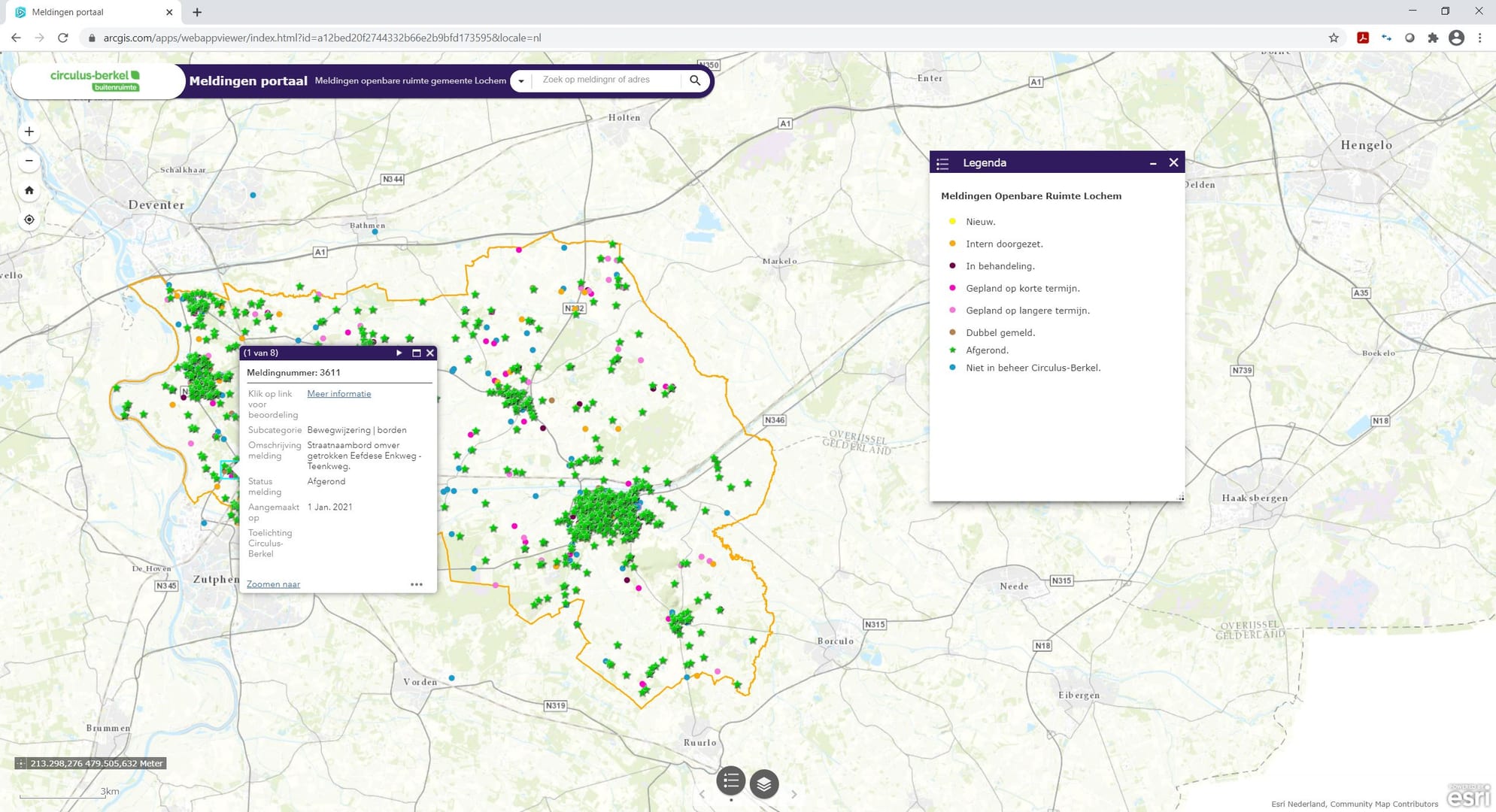
Task: Click the Esri logo
Action: point(1470,795)
